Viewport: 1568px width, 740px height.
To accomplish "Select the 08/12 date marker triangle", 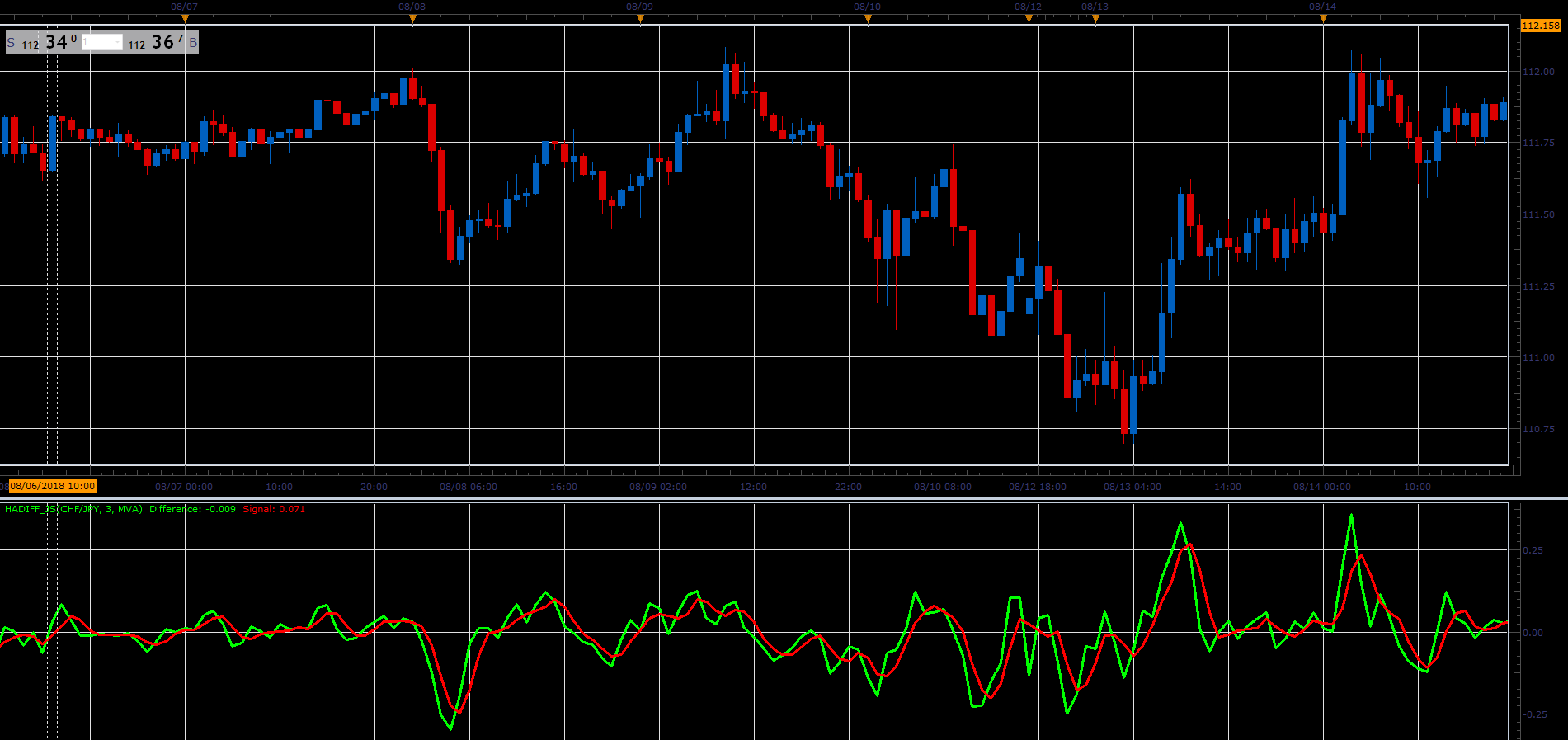I will 1029,18.
